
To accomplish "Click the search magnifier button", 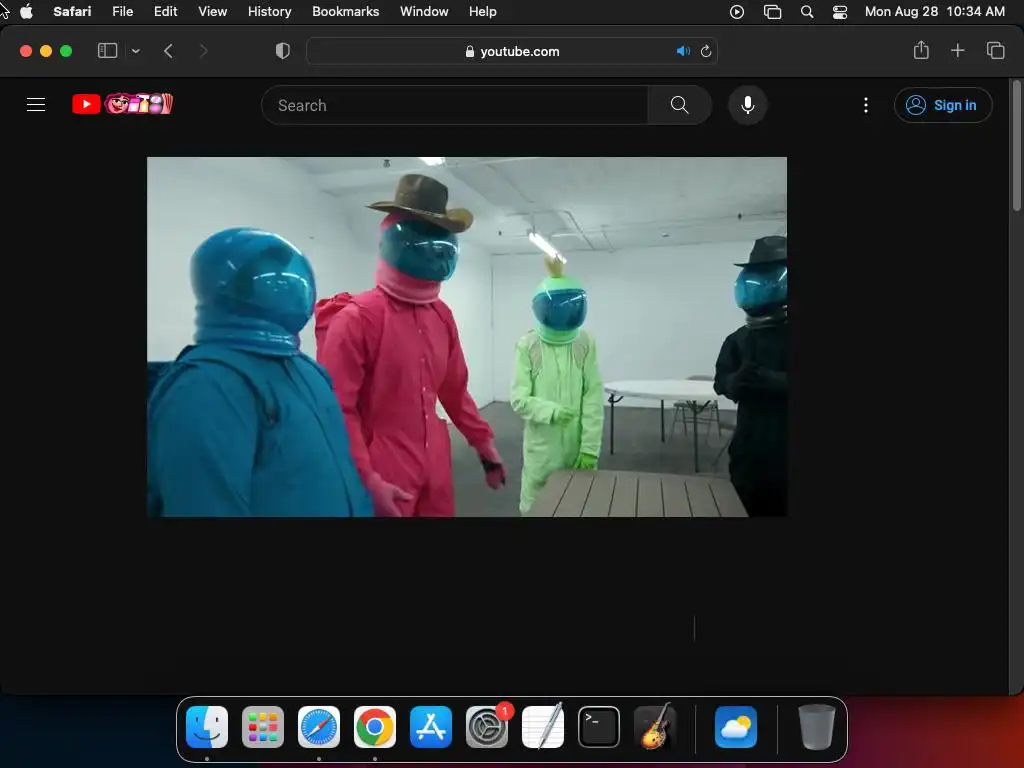I will pos(679,105).
